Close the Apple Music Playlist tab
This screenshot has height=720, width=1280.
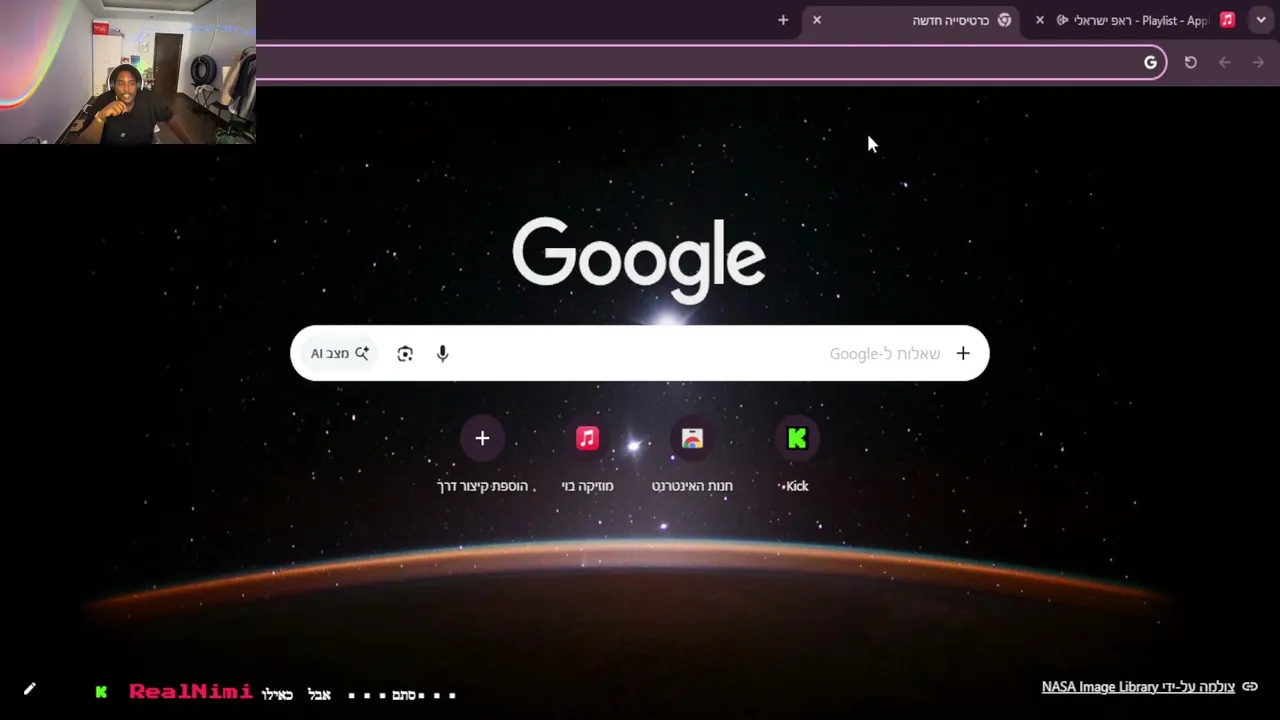pyautogui.click(x=1040, y=20)
